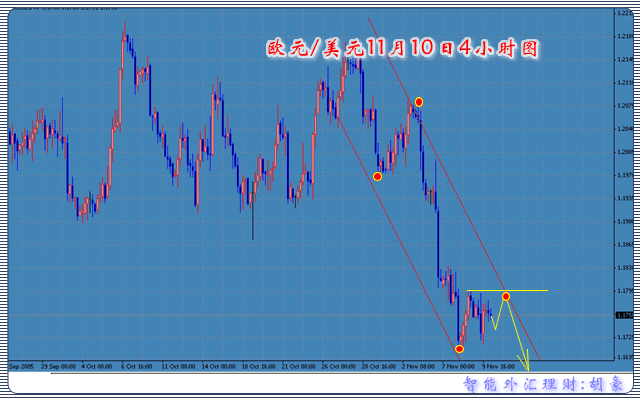Select the '6 Oct 16:00' axis label

pos(137,366)
